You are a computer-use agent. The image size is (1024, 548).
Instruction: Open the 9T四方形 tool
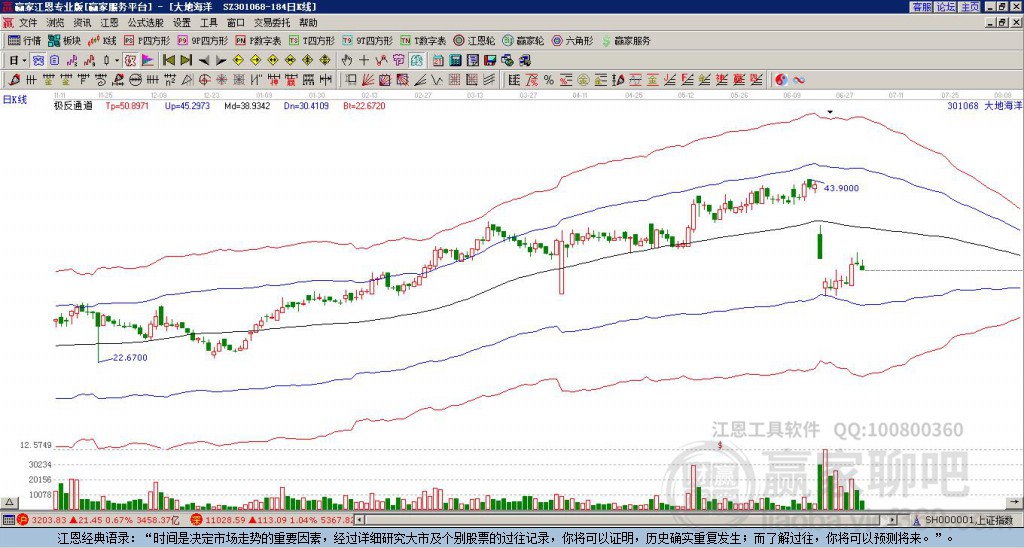point(368,40)
